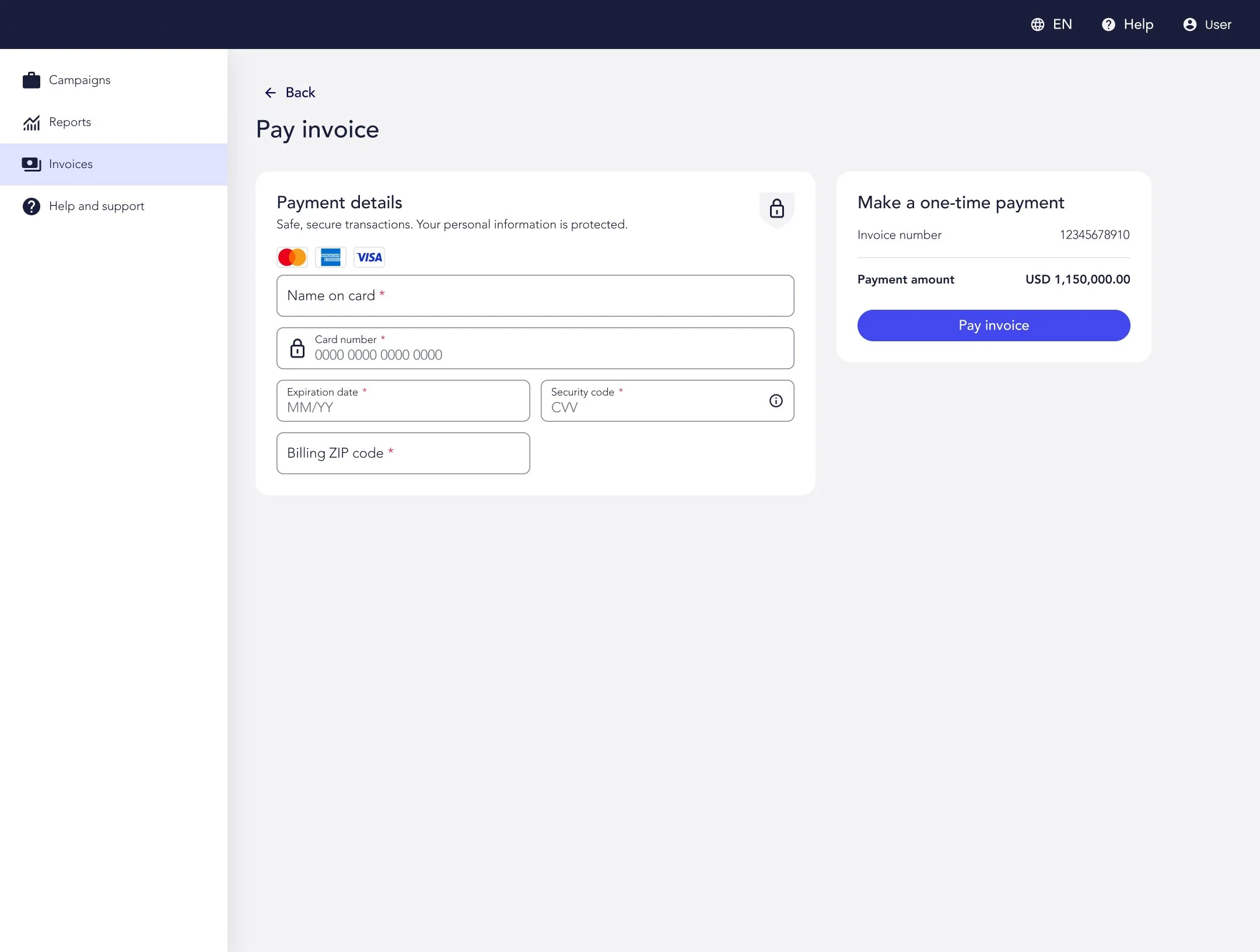Focus the Billing ZIP code field
Viewport: 1260px width, 952px height.
coord(403,453)
